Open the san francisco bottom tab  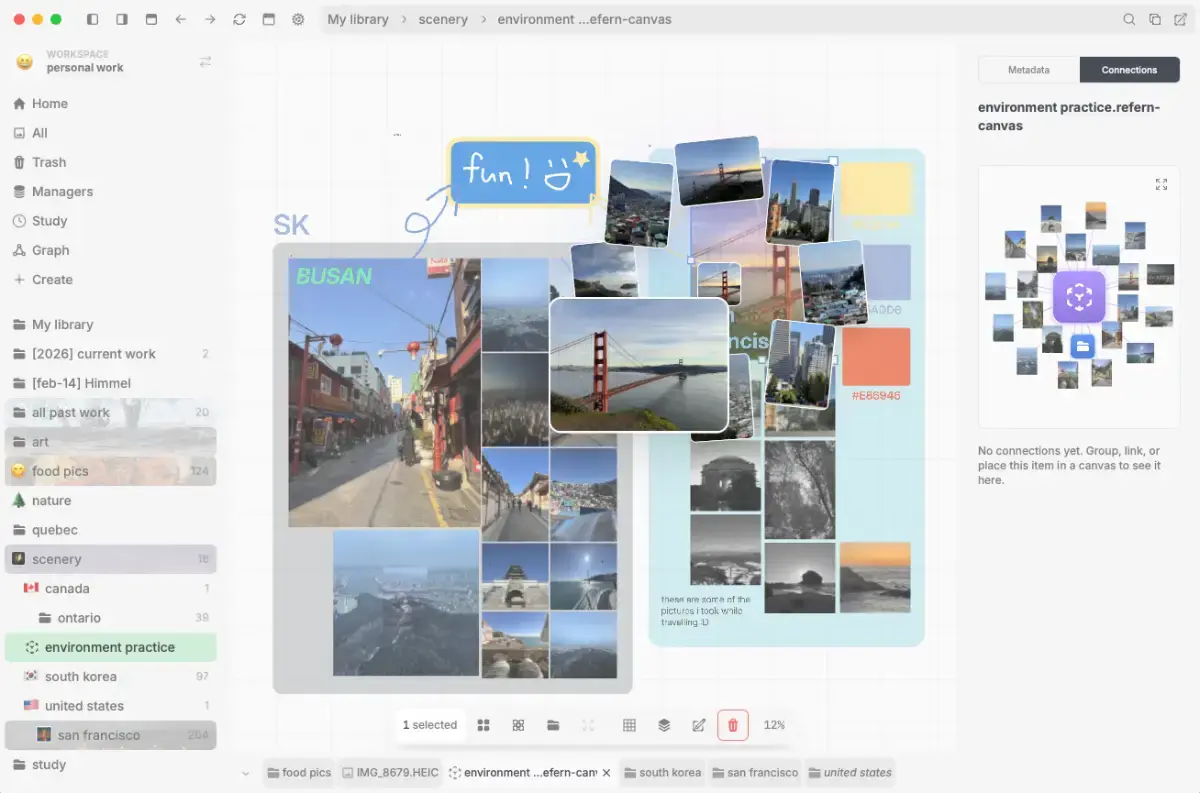pos(755,773)
